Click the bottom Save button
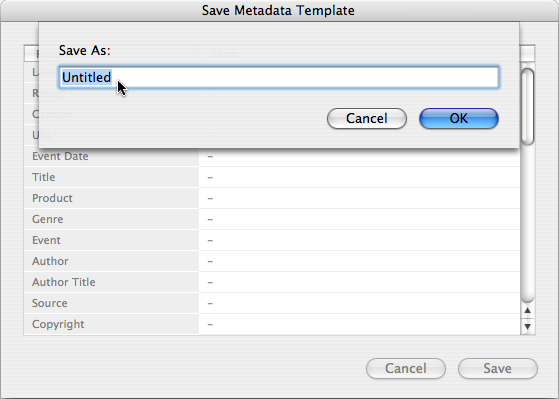The width and height of the screenshot is (559, 399). pos(498,368)
